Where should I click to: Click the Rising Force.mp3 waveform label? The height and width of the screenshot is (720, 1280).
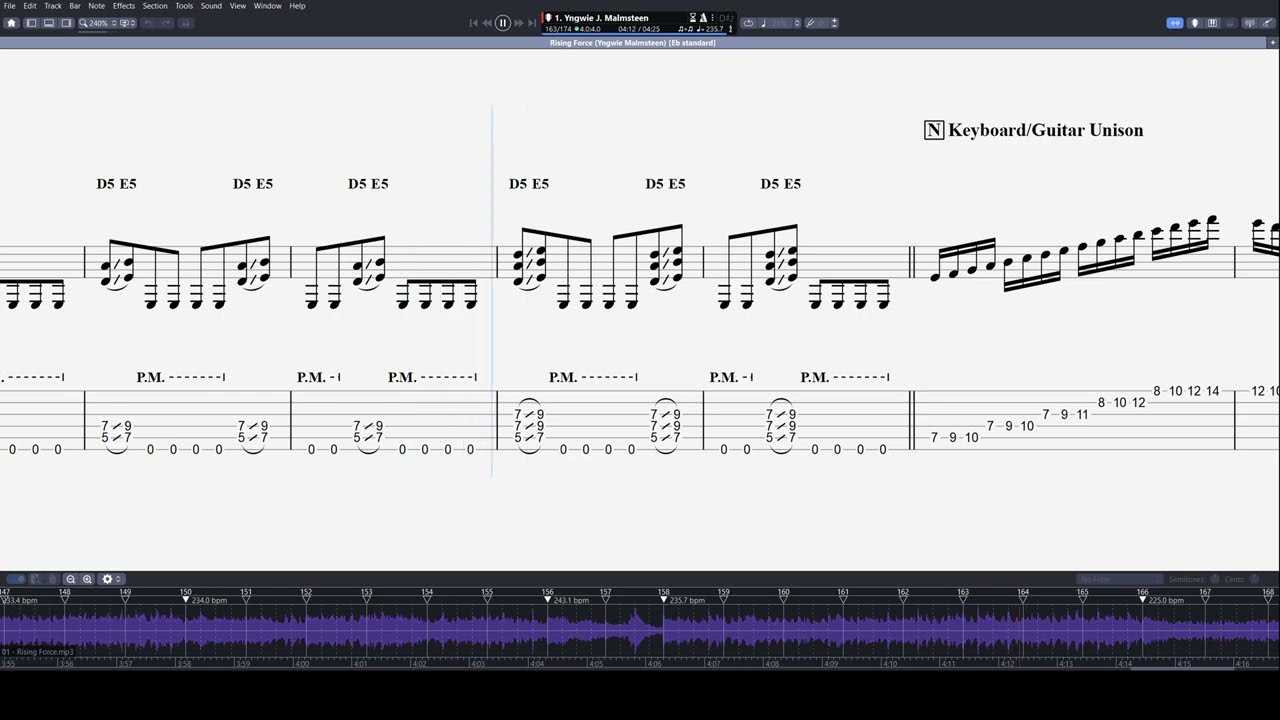37,652
